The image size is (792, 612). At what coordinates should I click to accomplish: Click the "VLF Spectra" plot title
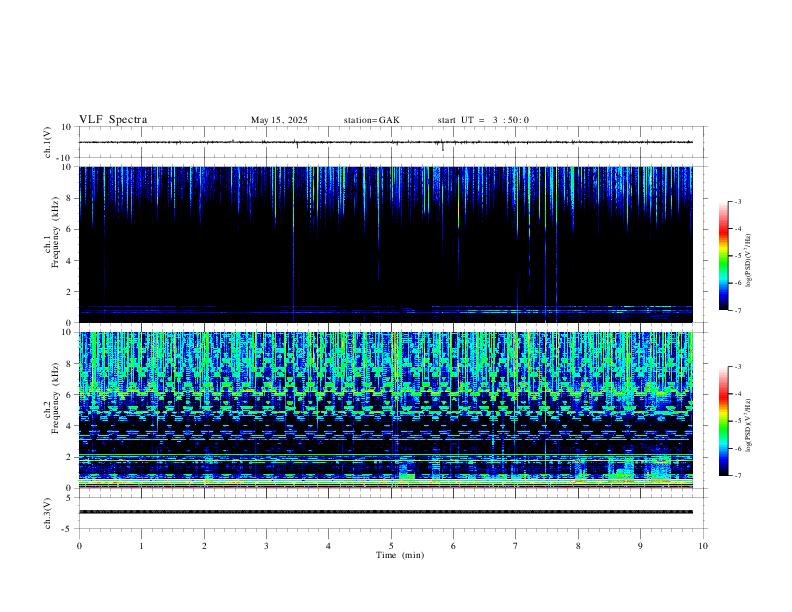pos(113,120)
